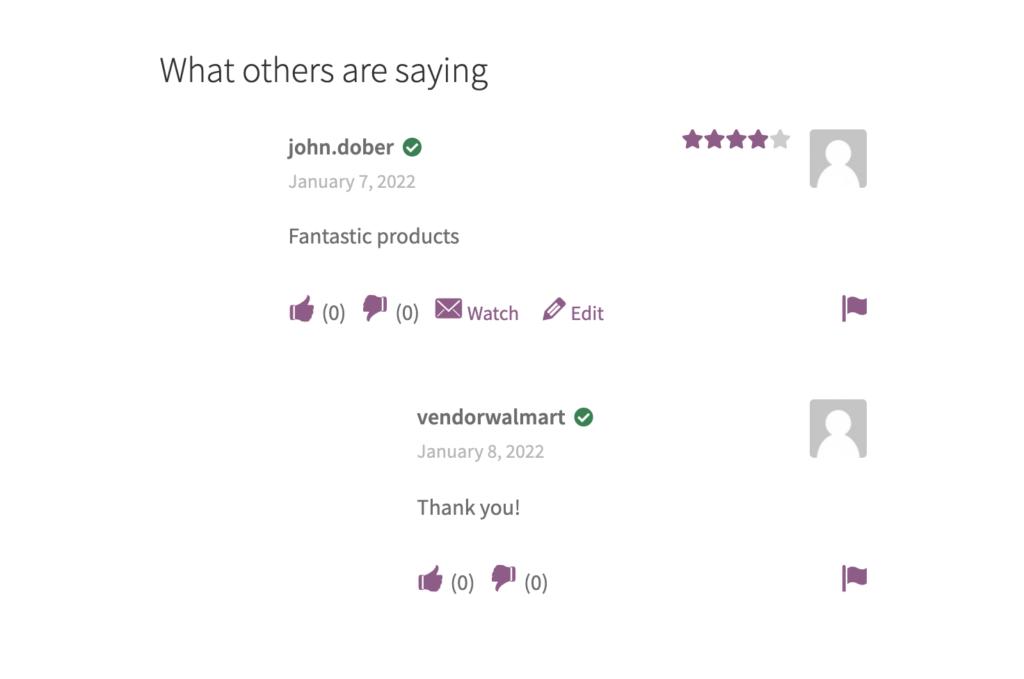Viewport: 1024px width, 679px height.
Task: Click john.dober's avatar image
Action: click(x=839, y=159)
